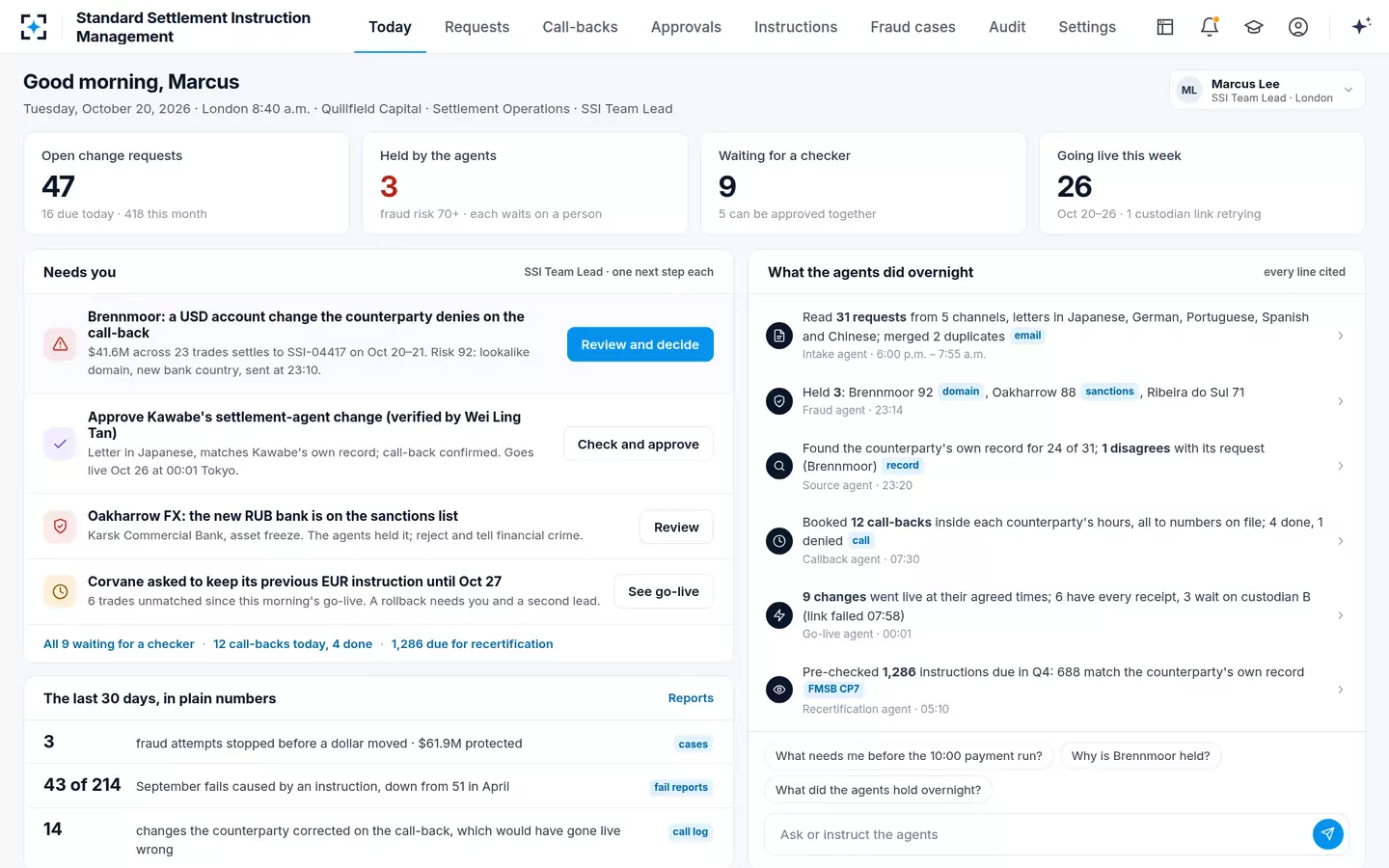Screen dimensions: 1389x868
Task: Expand the Intake agent 31 requests row
Action: [x=1056, y=336]
